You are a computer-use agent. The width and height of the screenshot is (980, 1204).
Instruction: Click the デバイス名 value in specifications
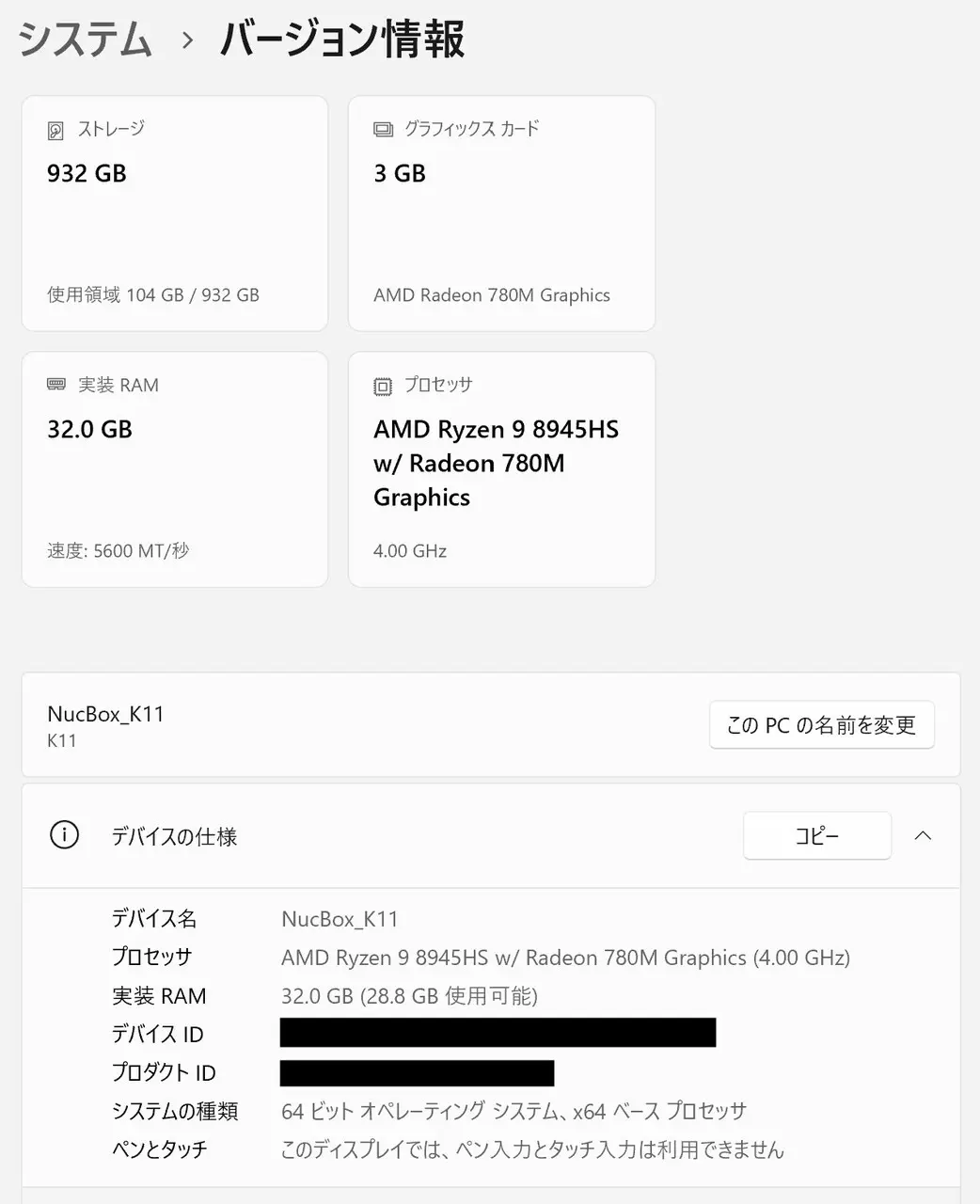pyautogui.click(x=340, y=919)
